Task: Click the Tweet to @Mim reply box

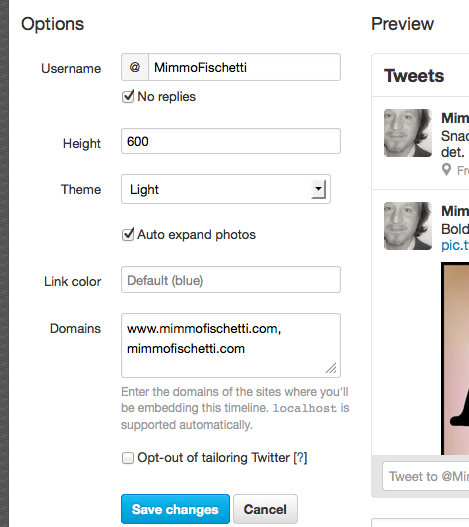Action: tap(426, 476)
